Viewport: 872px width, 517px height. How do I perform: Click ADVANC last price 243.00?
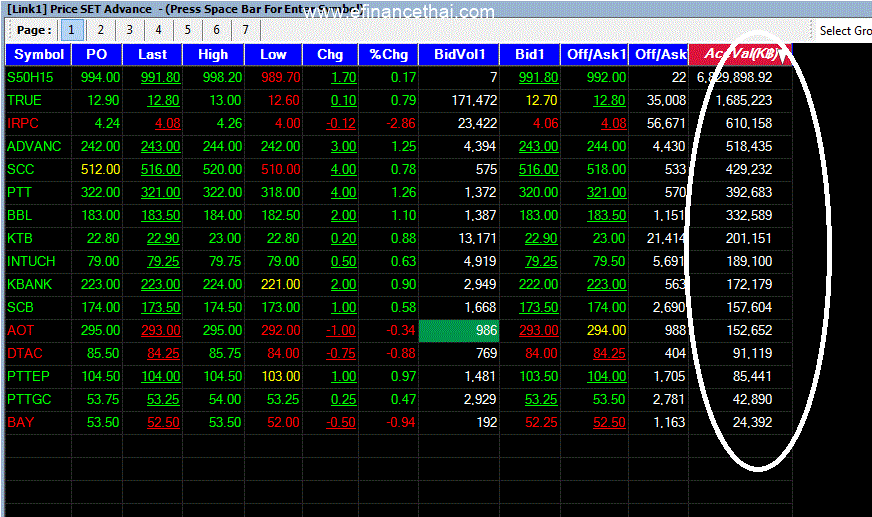pyautogui.click(x=160, y=146)
